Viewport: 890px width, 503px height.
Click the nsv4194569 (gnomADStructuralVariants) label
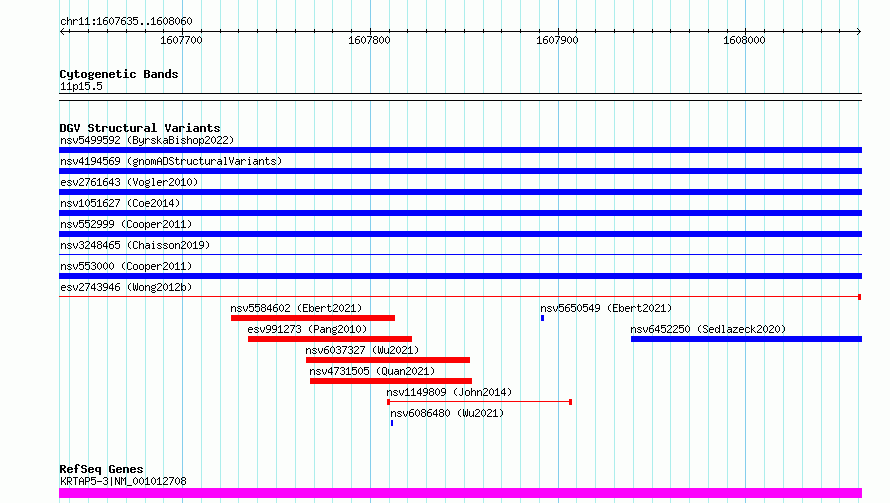coord(171,161)
